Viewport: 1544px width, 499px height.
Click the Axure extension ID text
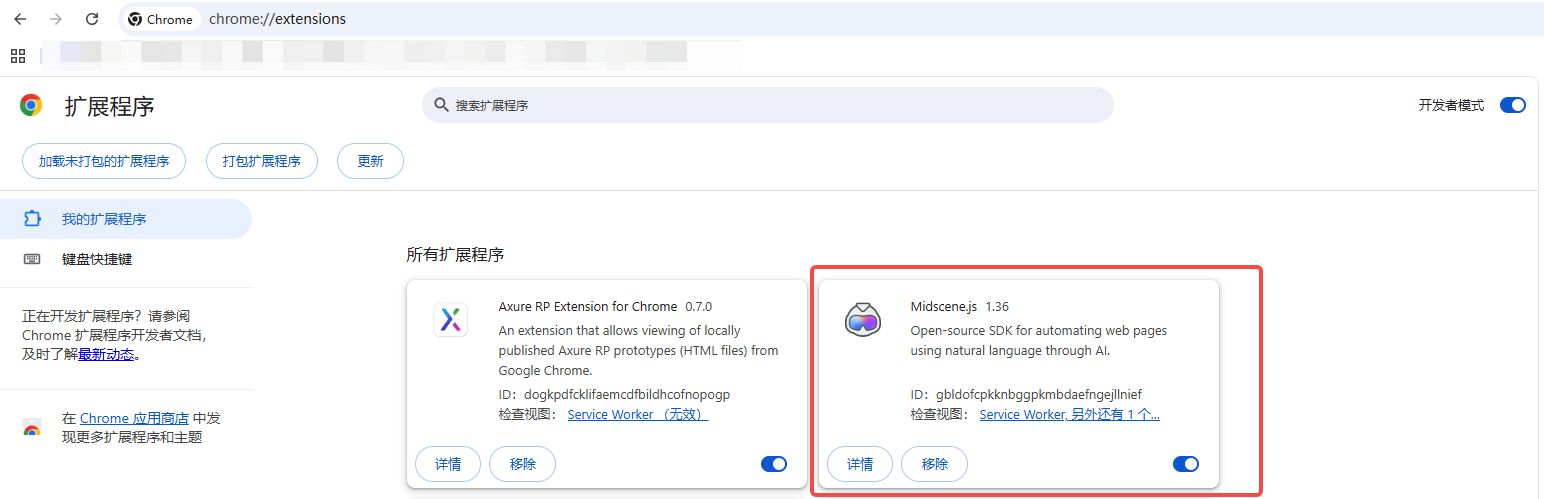click(614, 394)
